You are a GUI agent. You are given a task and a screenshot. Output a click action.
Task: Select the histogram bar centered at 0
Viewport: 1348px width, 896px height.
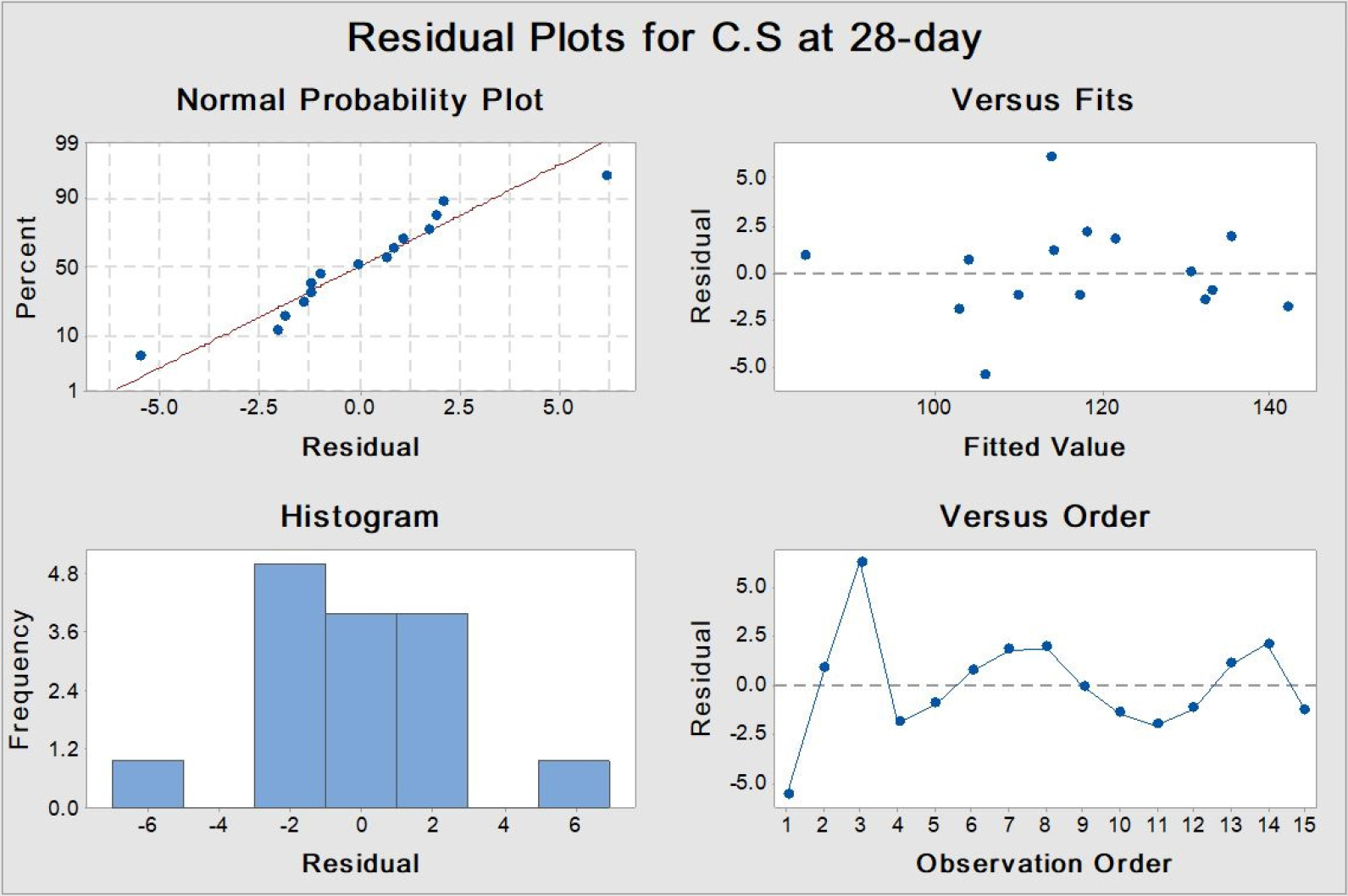361,710
